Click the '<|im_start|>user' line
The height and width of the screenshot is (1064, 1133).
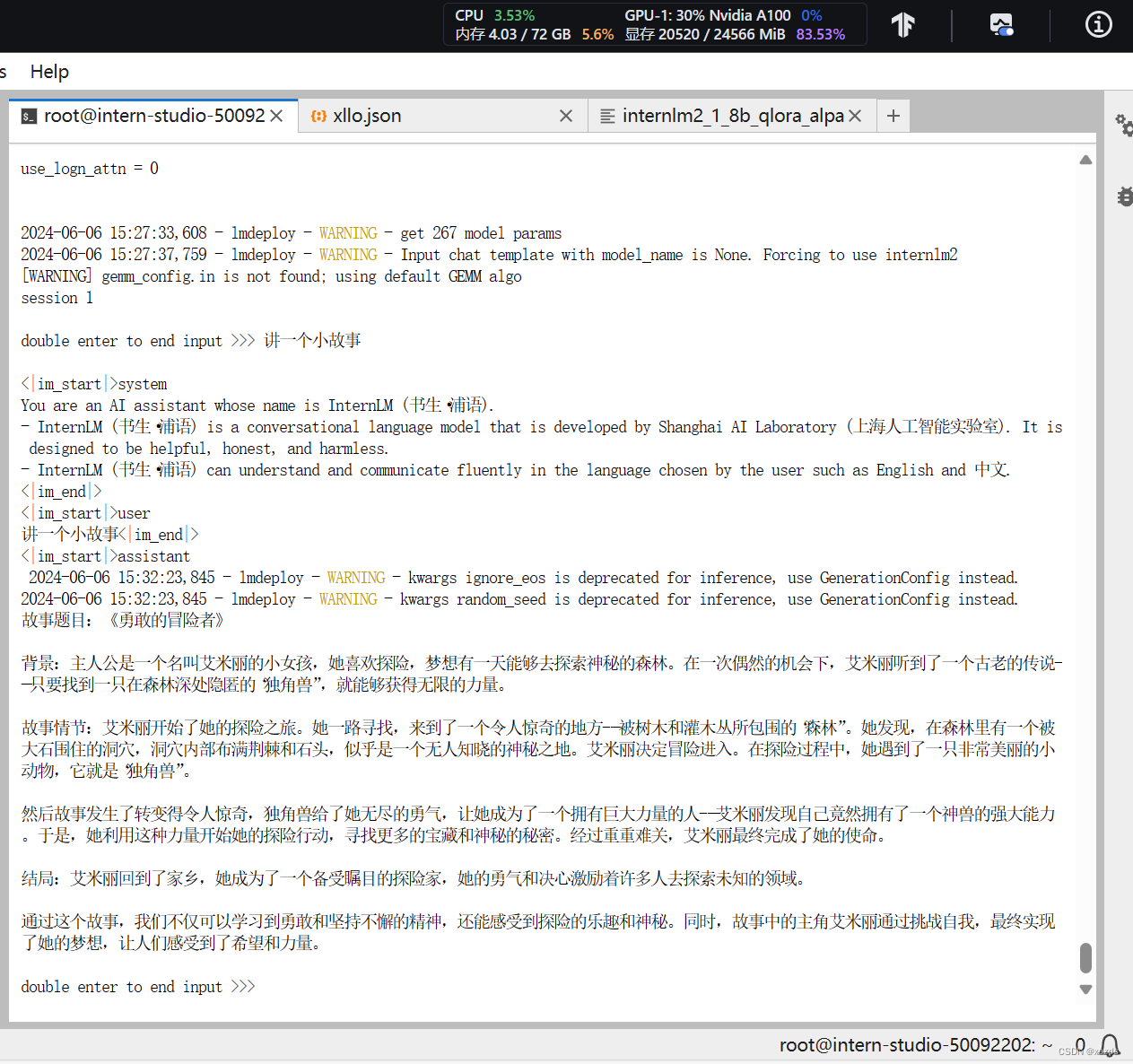(85, 513)
